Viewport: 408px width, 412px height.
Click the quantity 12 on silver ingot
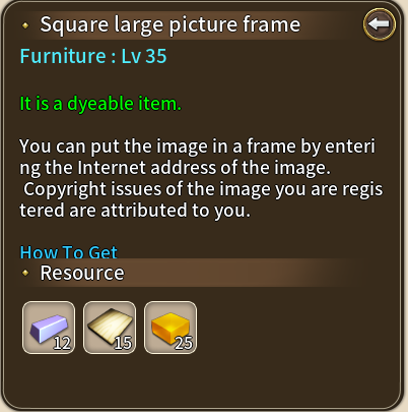62,343
